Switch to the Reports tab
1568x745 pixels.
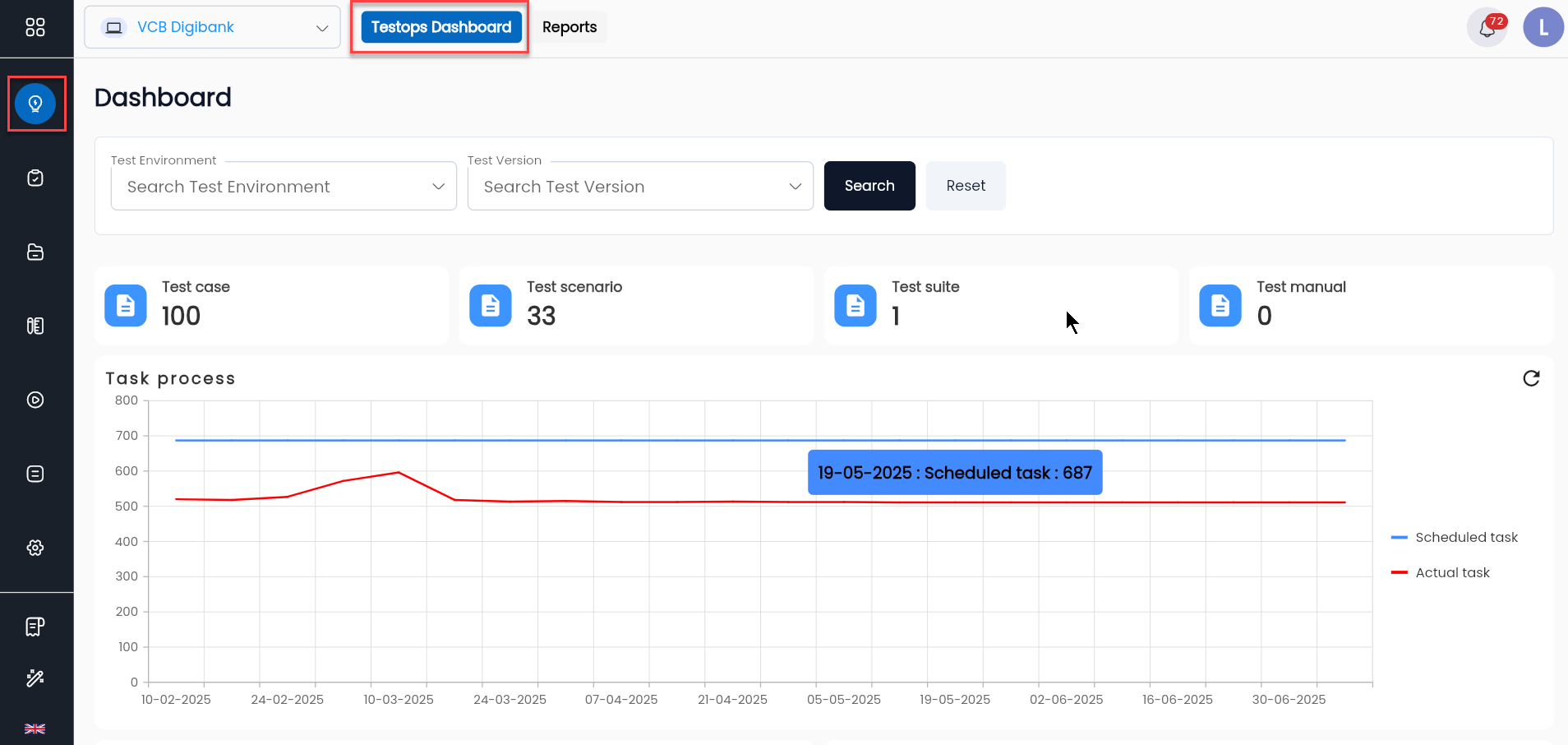tap(570, 26)
